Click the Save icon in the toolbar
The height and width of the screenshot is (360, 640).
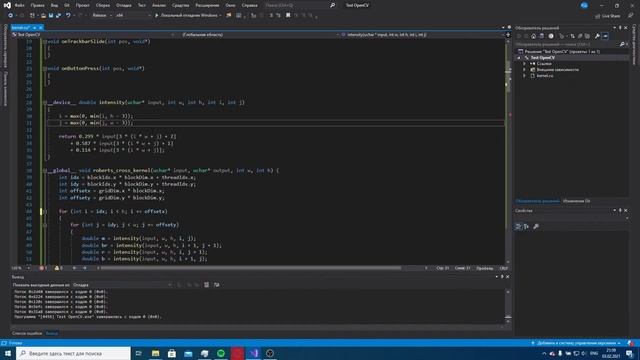click(51, 16)
